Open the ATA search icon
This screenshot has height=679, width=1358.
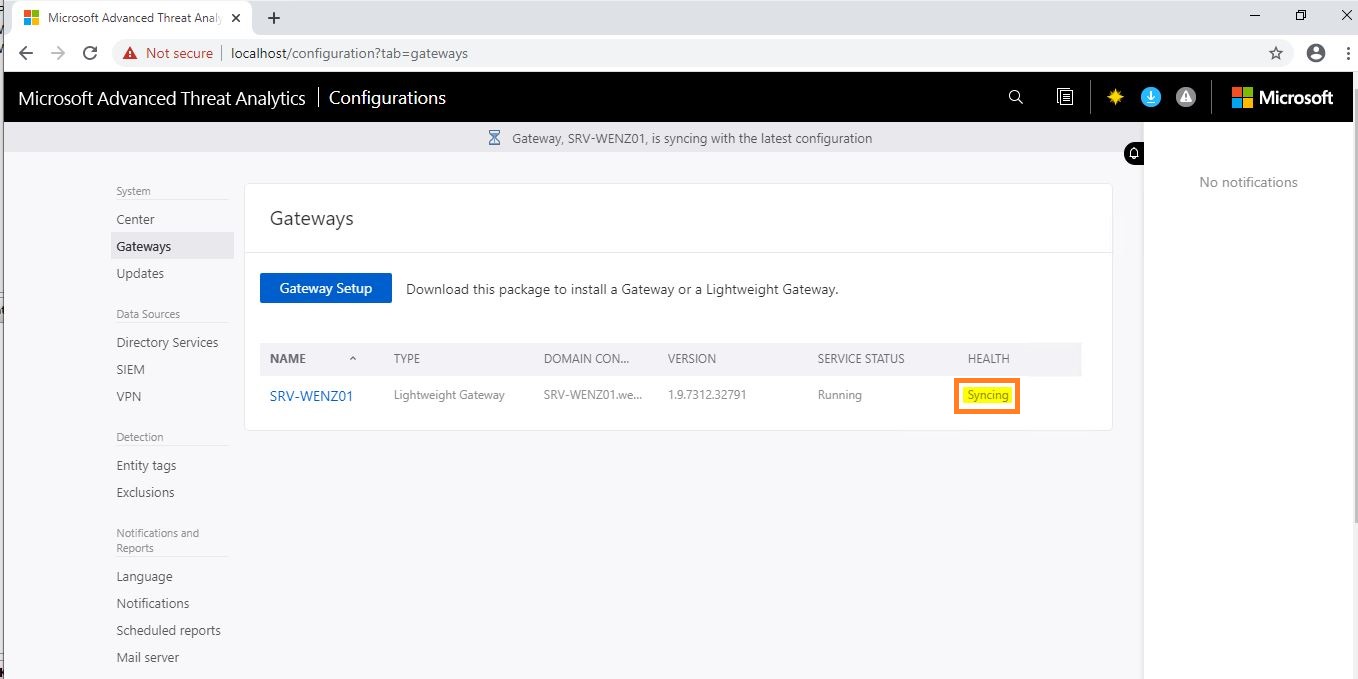coord(1016,97)
